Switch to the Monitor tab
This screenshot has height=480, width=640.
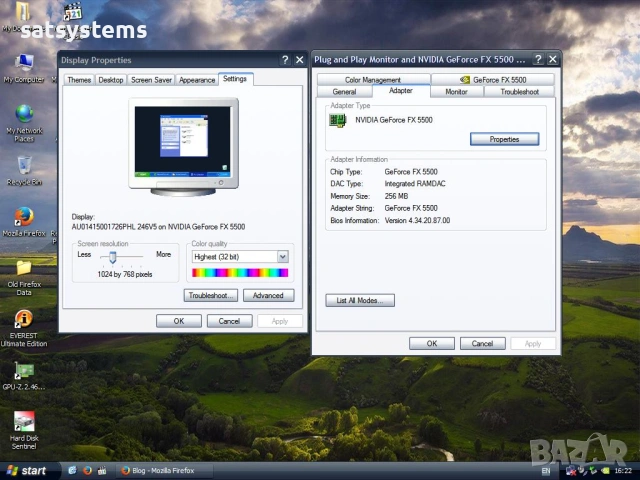[x=456, y=92]
